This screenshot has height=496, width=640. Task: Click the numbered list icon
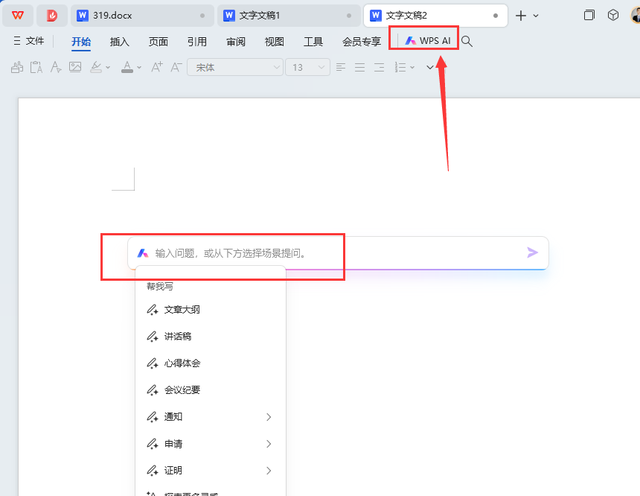[400, 67]
